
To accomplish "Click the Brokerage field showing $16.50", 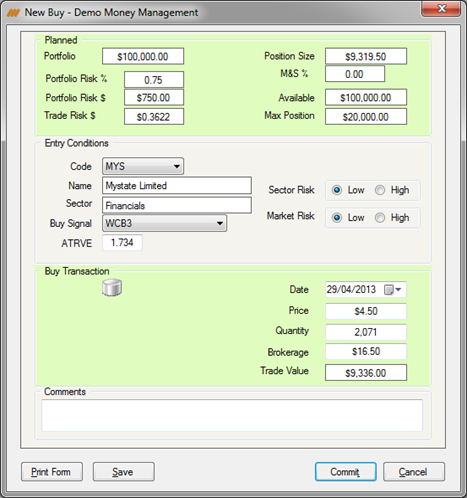I will [366, 351].
